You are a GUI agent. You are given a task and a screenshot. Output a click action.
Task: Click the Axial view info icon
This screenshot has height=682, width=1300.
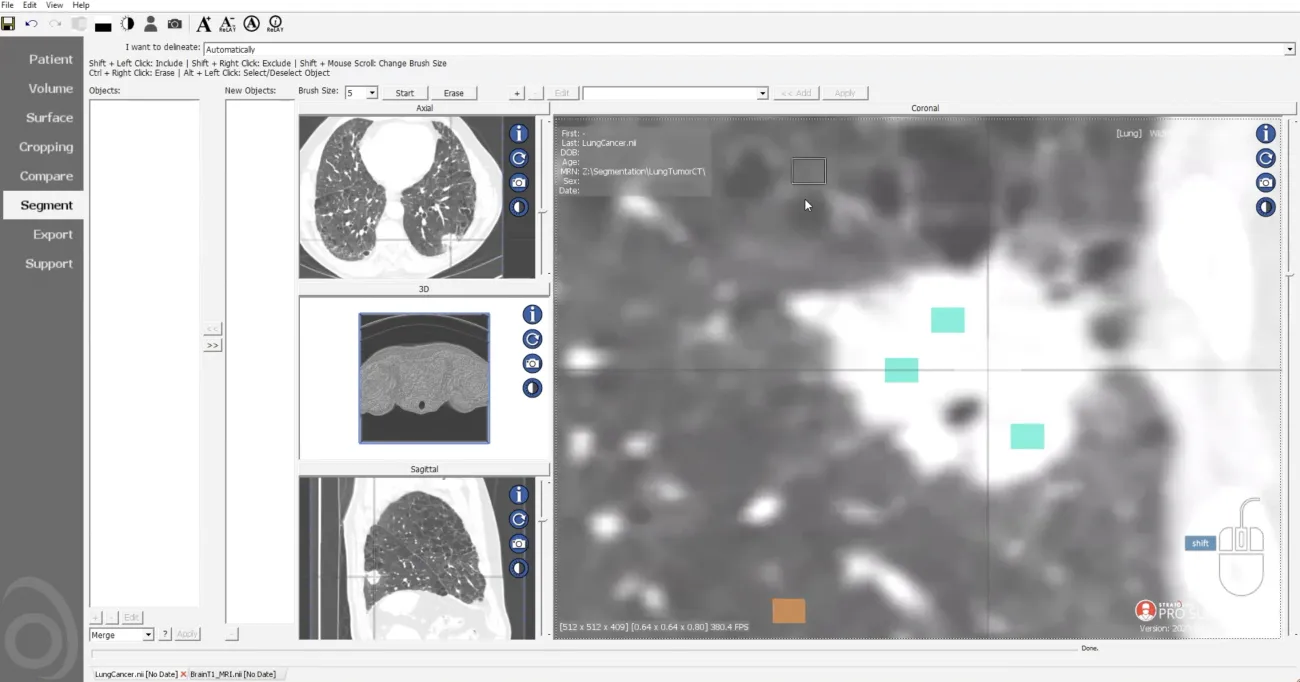click(518, 134)
